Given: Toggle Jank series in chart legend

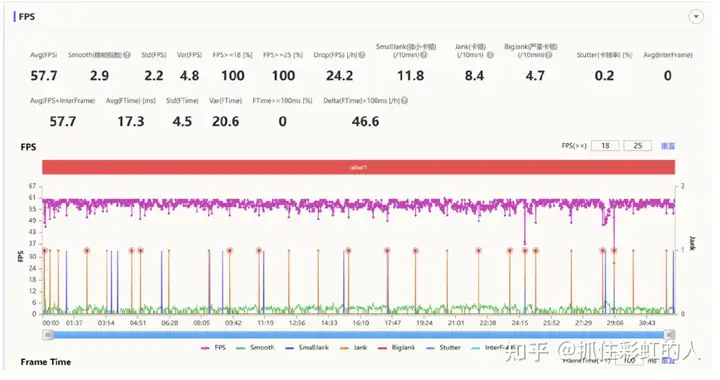Looking at the screenshot, I should pyautogui.click(x=354, y=347).
